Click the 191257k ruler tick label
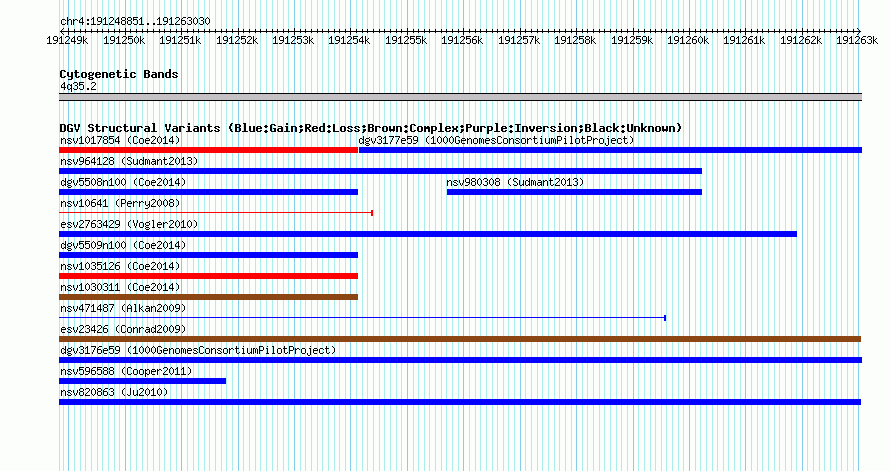This screenshot has height=471, width=890. [519, 40]
